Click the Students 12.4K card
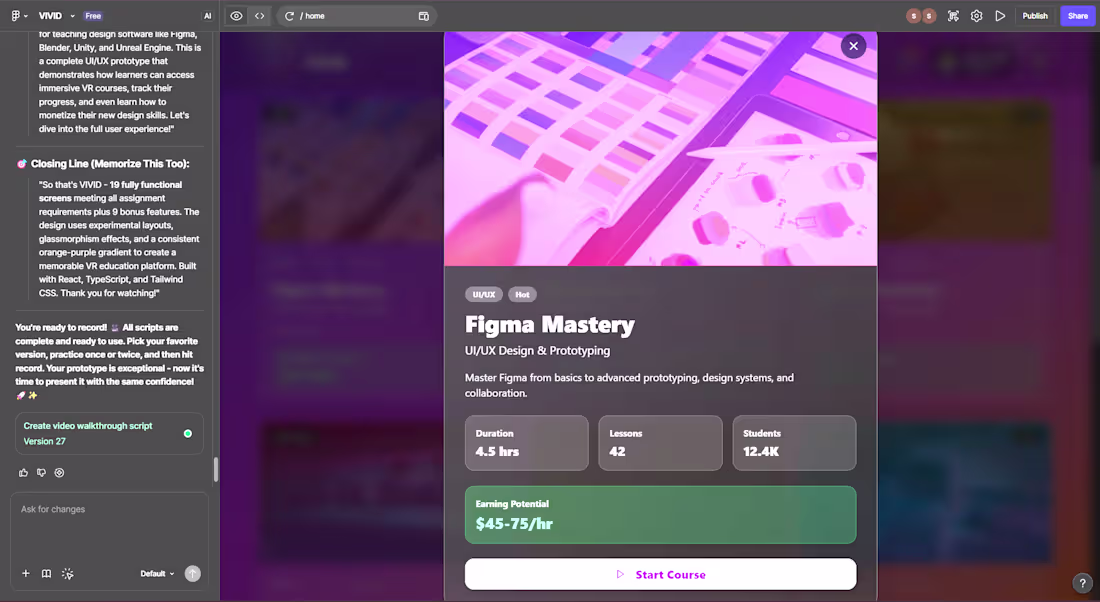This screenshot has width=1100, height=602. [794, 443]
